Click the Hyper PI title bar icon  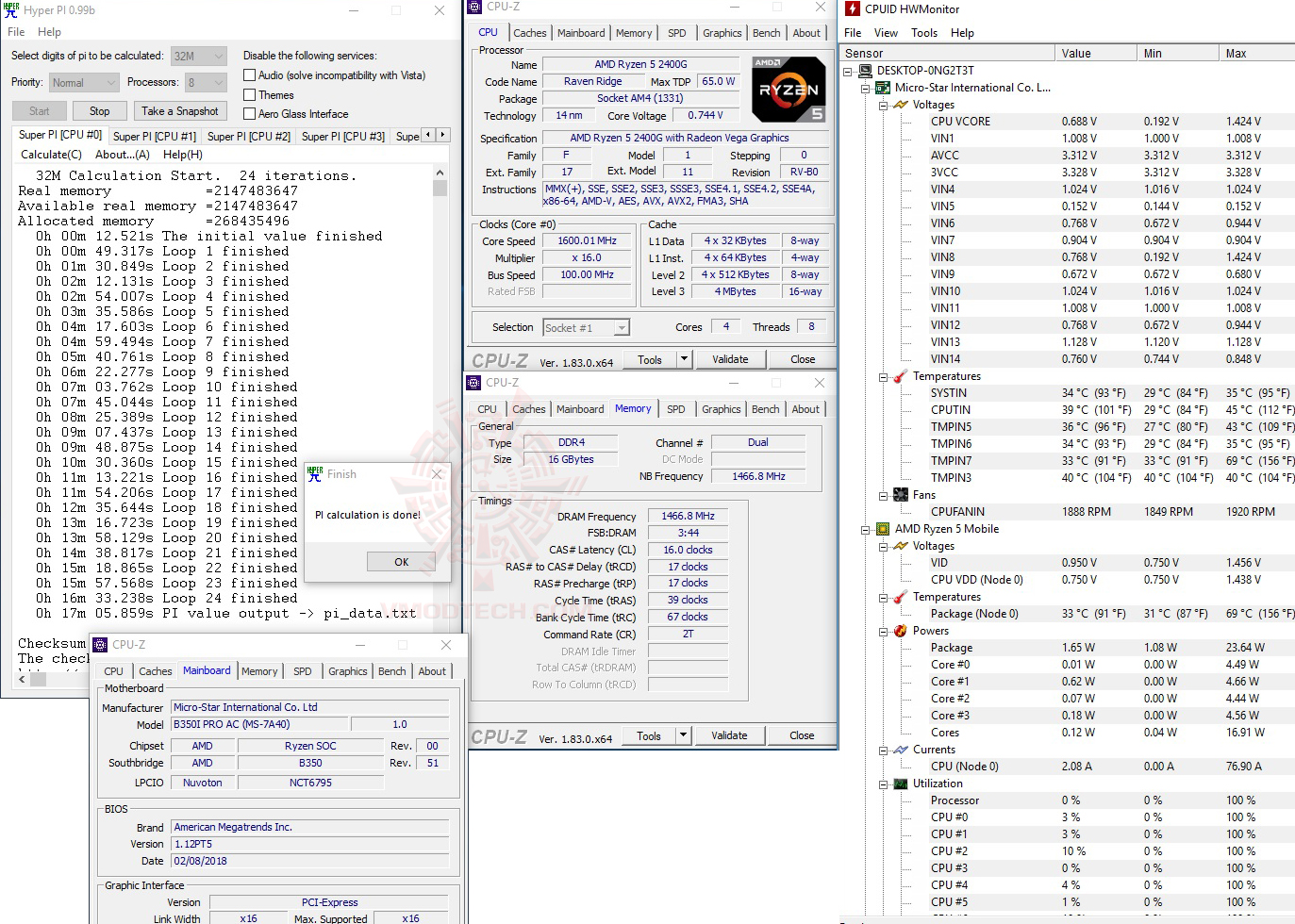11,10
